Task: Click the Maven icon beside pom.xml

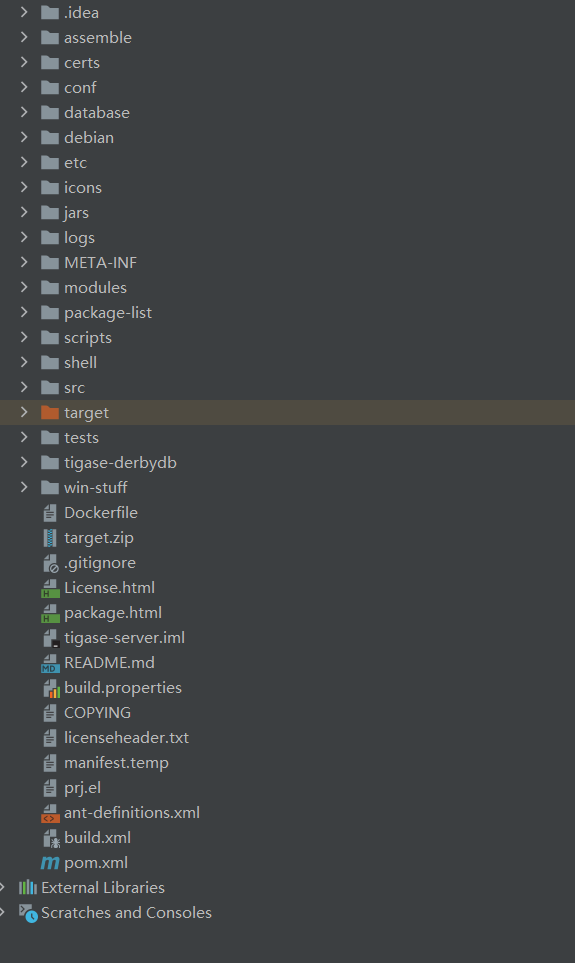Action: click(50, 863)
